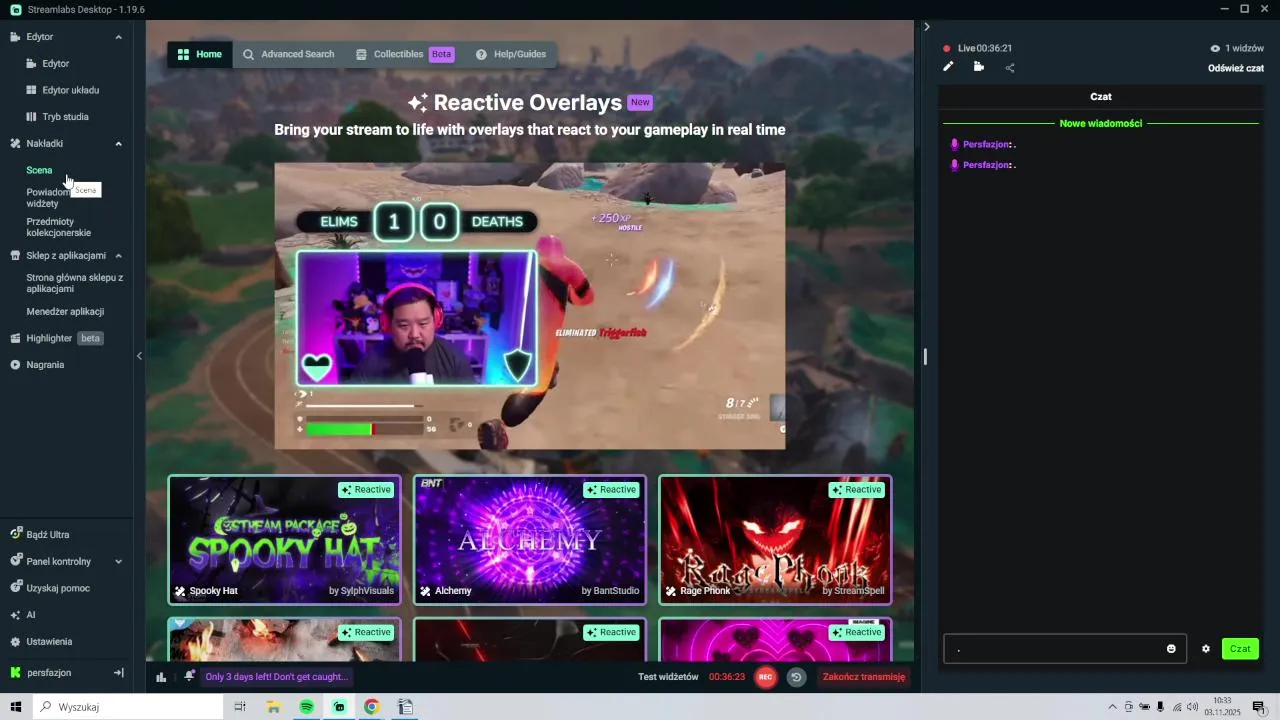This screenshot has height=720, width=1280.
Task: Click Reactive tag on Rage Phonk card
Action: click(857, 490)
